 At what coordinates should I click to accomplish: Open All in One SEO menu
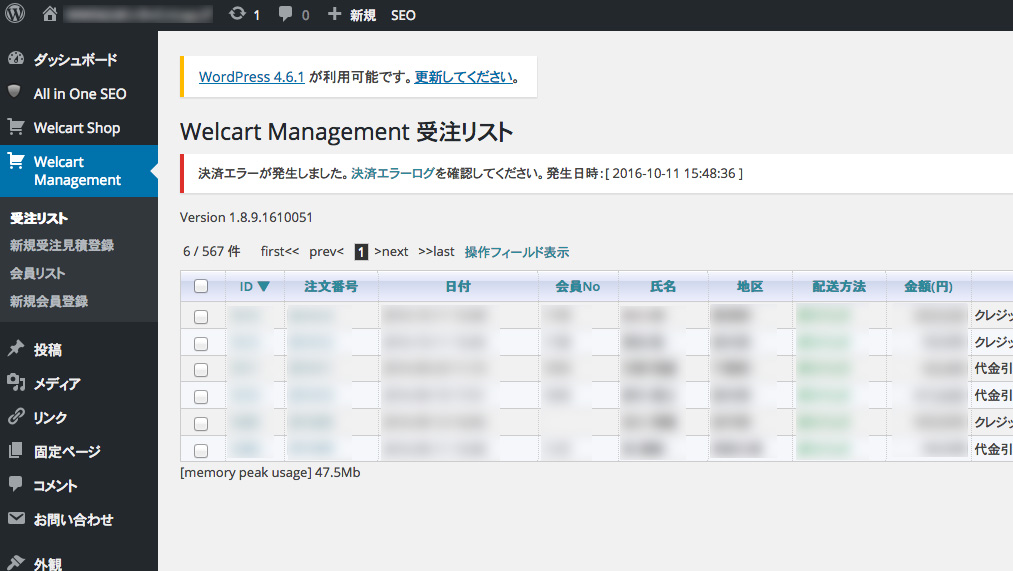coord(80,94)
